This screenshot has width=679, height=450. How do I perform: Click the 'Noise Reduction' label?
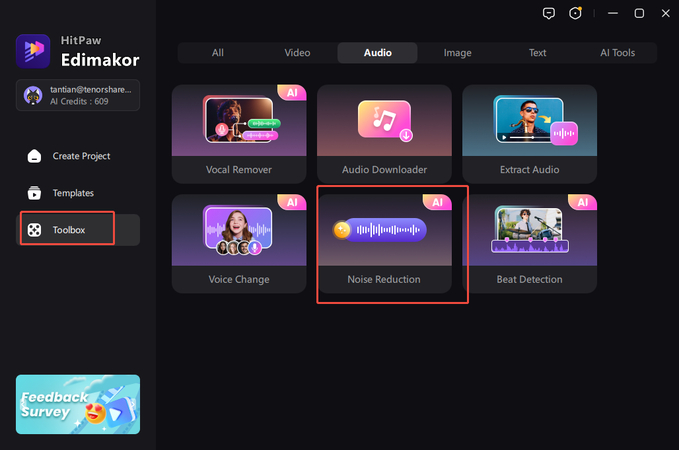(384, 279)
